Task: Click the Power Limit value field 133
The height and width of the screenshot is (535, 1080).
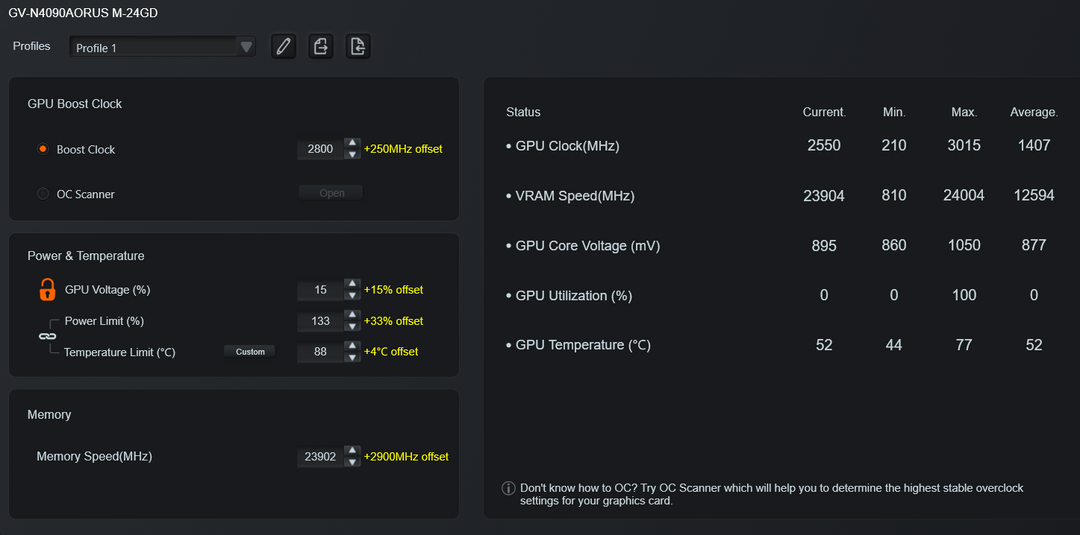Action: [320, 321]
